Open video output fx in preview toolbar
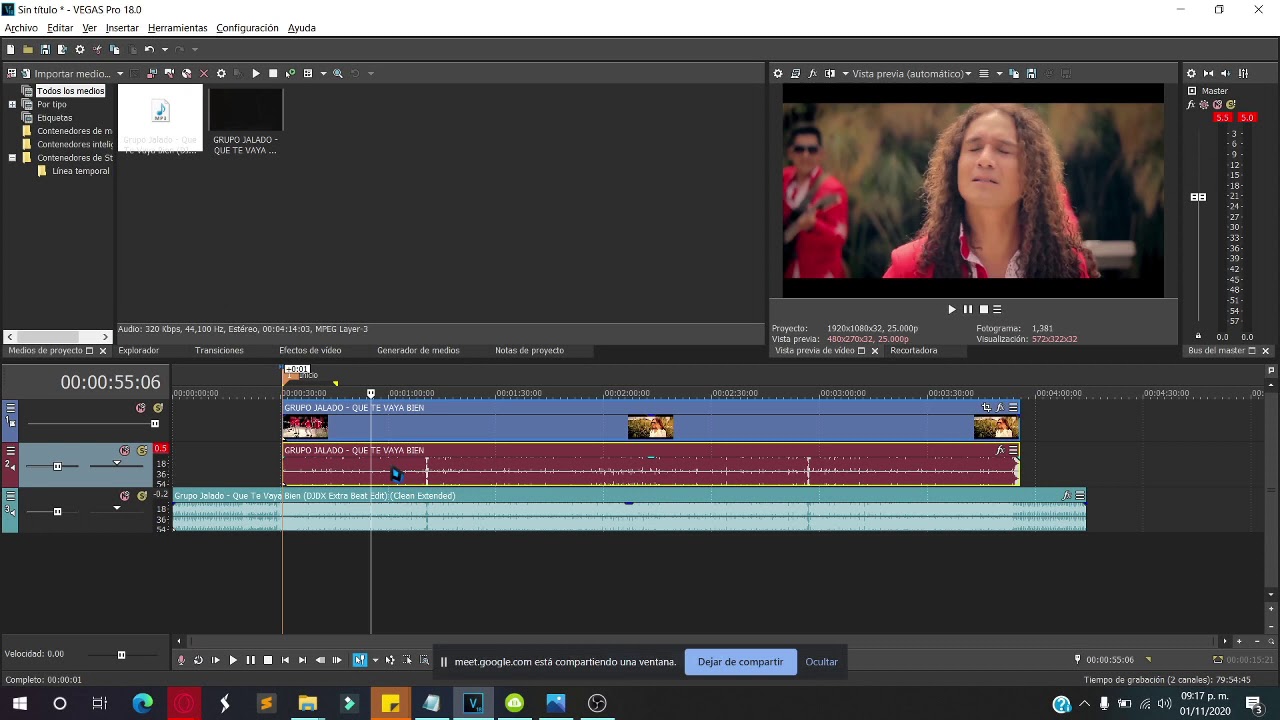The width and height of the screenshot is (1280, 720). (813, 73)
